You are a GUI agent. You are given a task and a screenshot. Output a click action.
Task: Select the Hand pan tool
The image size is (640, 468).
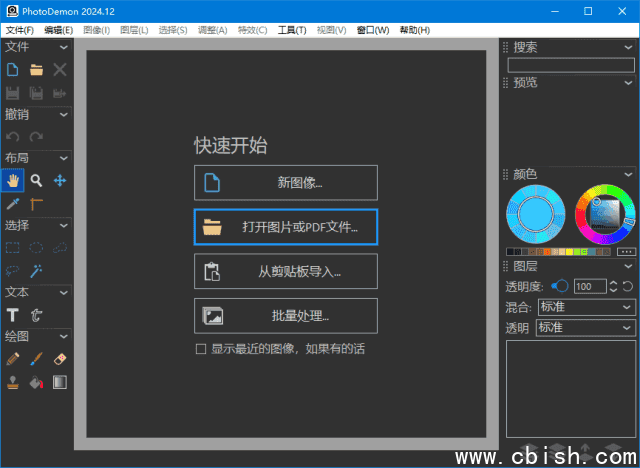coord(13,180)
